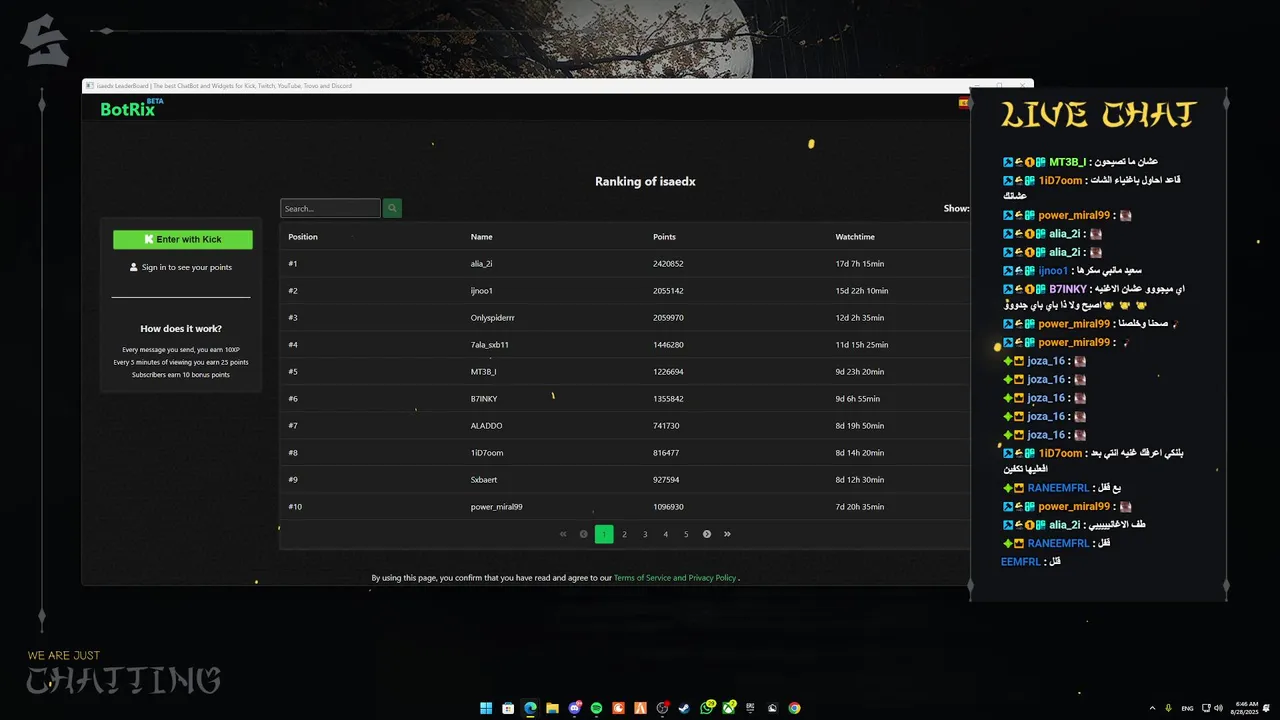Open Microsoft Edge in taskbar
The image size is (1280, 720).
(x=530, y=708)
